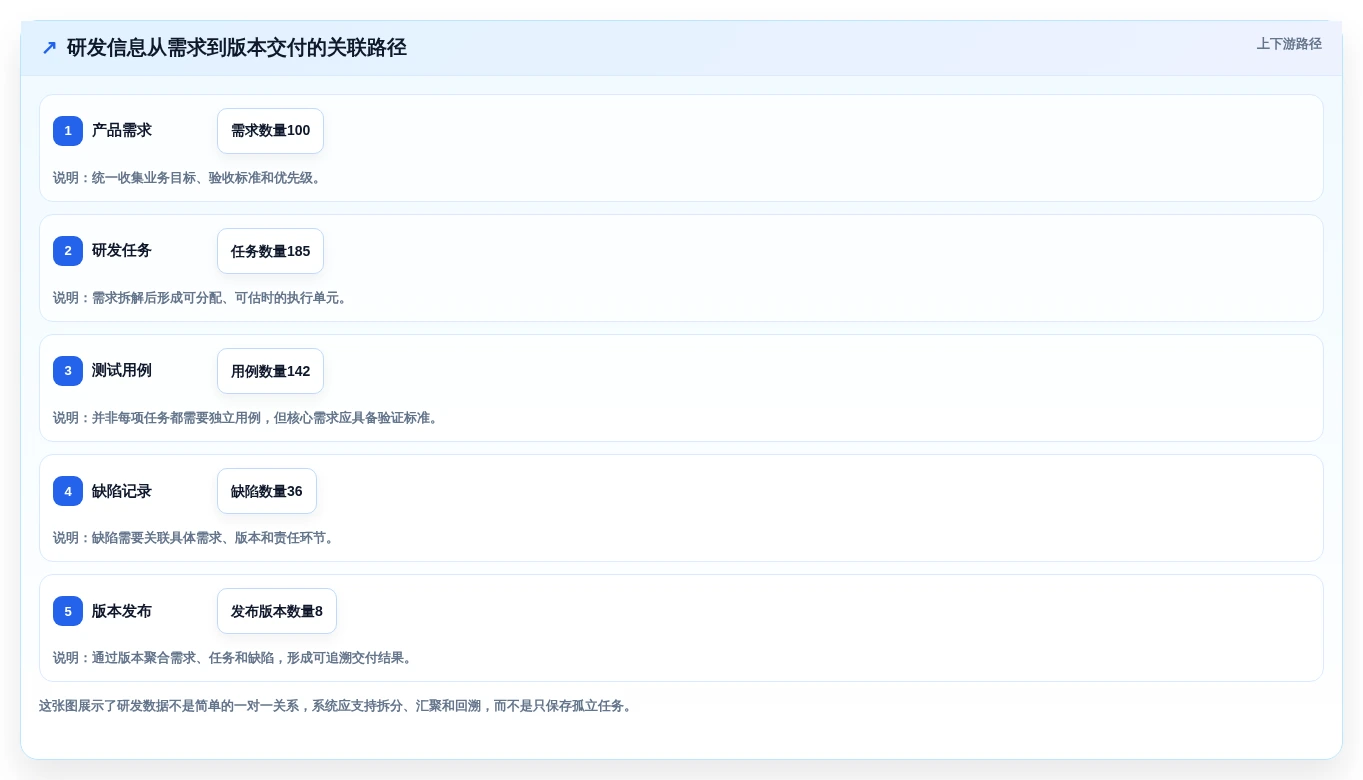The width and height of the screenshot is (1363, 780).
Task: Click the 缺陷记录 step label
Action: click(x=122, y=491)
